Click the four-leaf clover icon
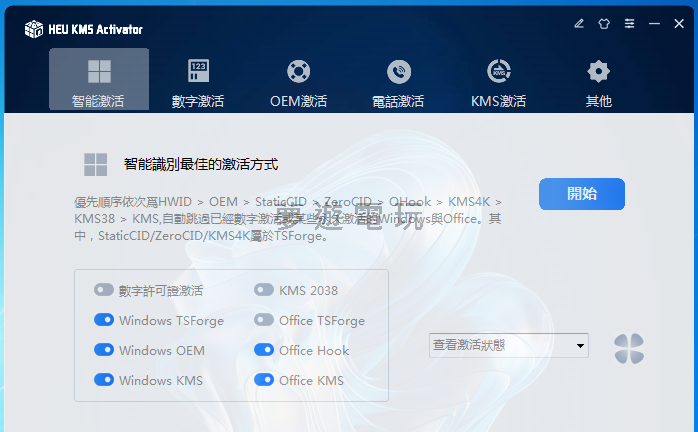The height and width of the screenshot is (432, 698). point(629,348)
